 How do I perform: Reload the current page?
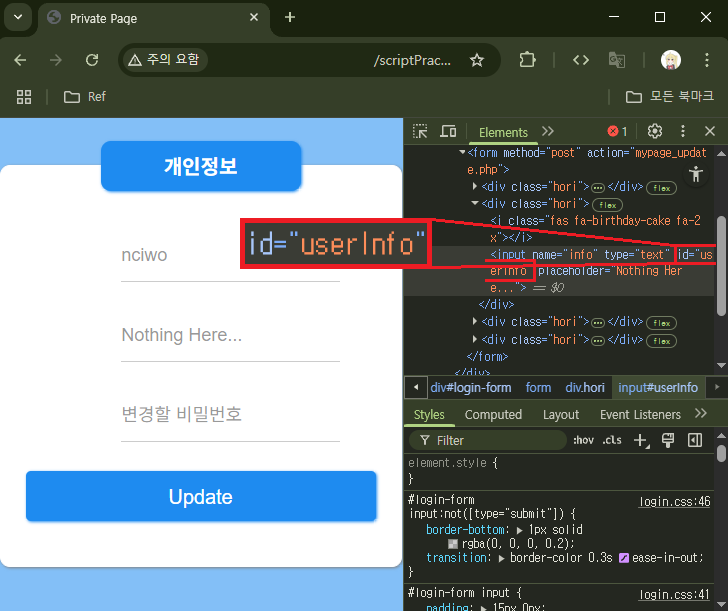92,60
